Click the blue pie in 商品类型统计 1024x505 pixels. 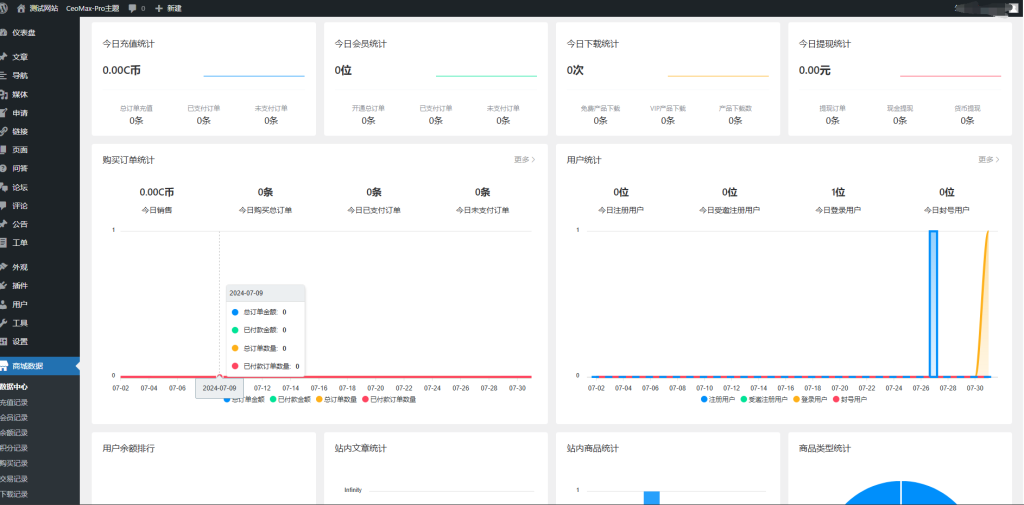(x=901, y=495)
